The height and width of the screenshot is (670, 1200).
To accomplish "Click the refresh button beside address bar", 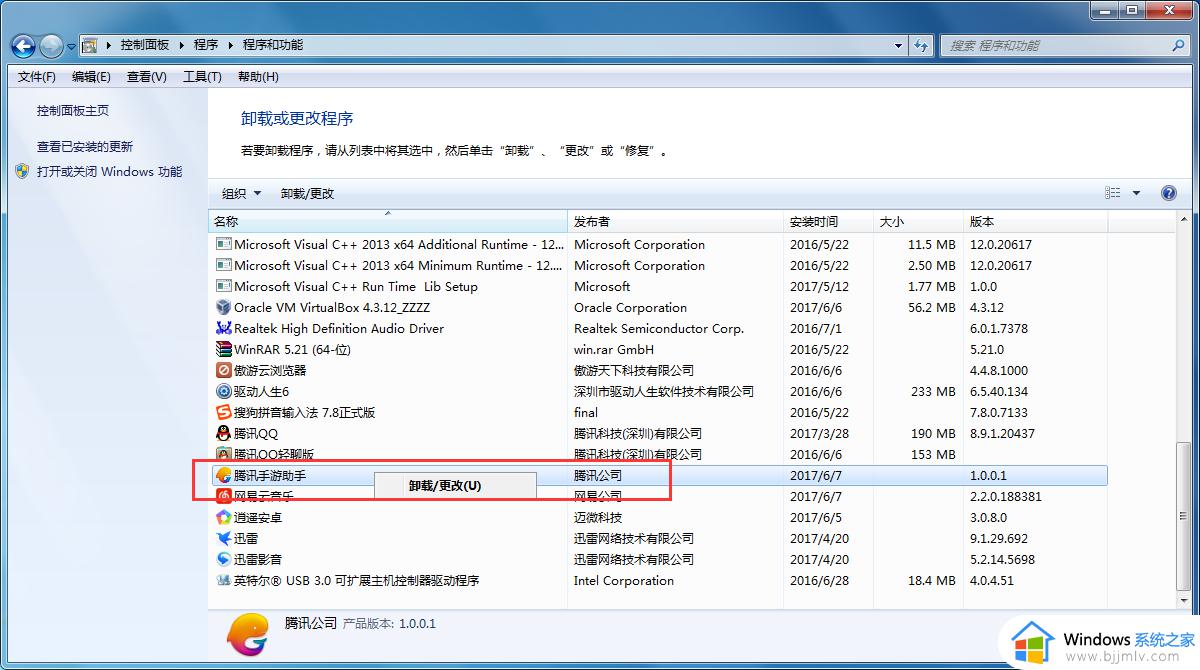I will coord(922,45).
